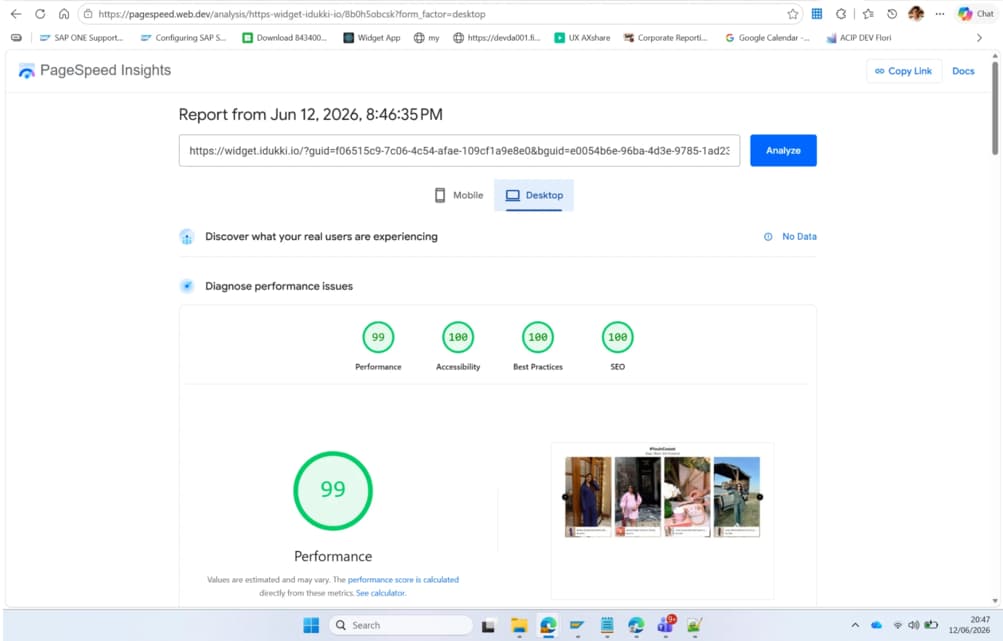Select the Desktop tab
1003x641 pixels.
tap(534, 195)
